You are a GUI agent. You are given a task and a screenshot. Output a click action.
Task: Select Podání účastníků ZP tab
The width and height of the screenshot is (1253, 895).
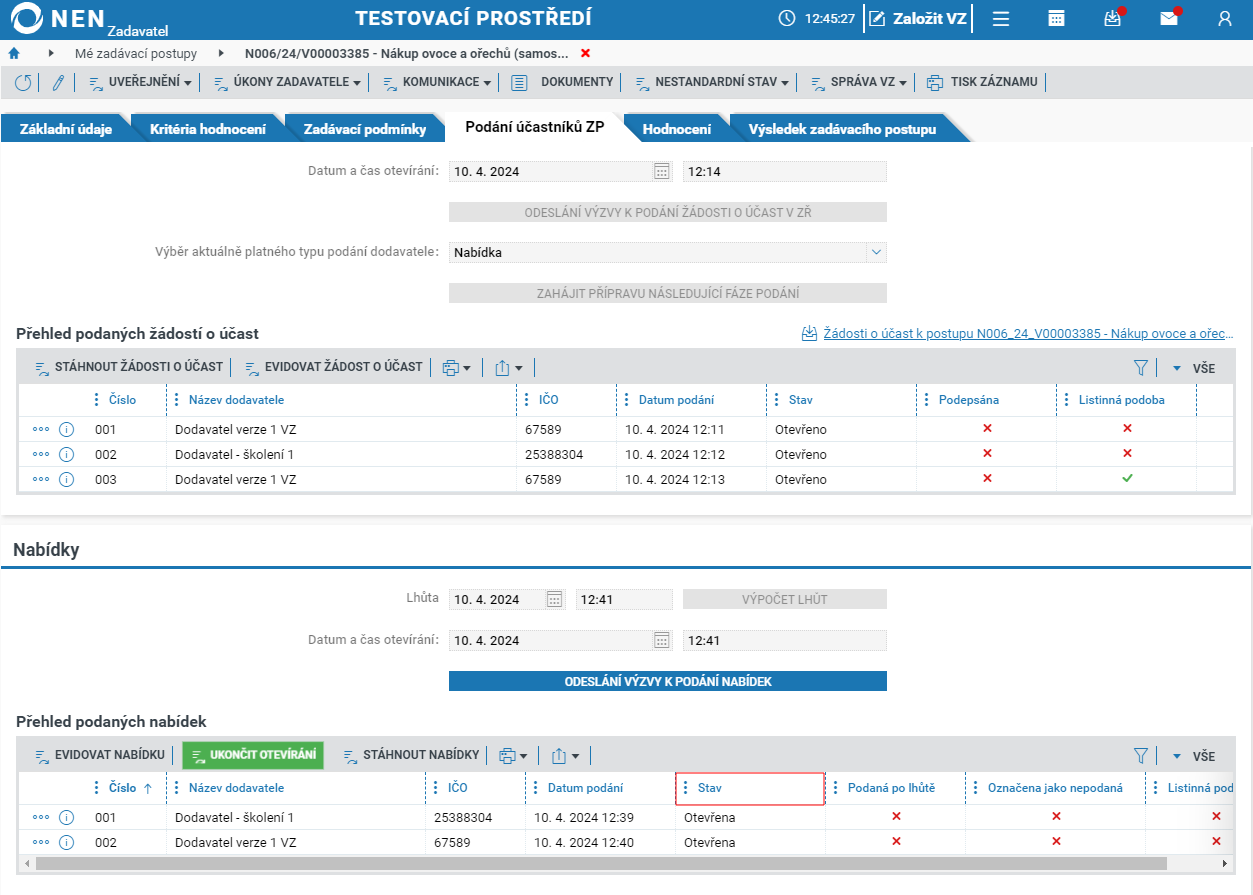coord(535,126)
